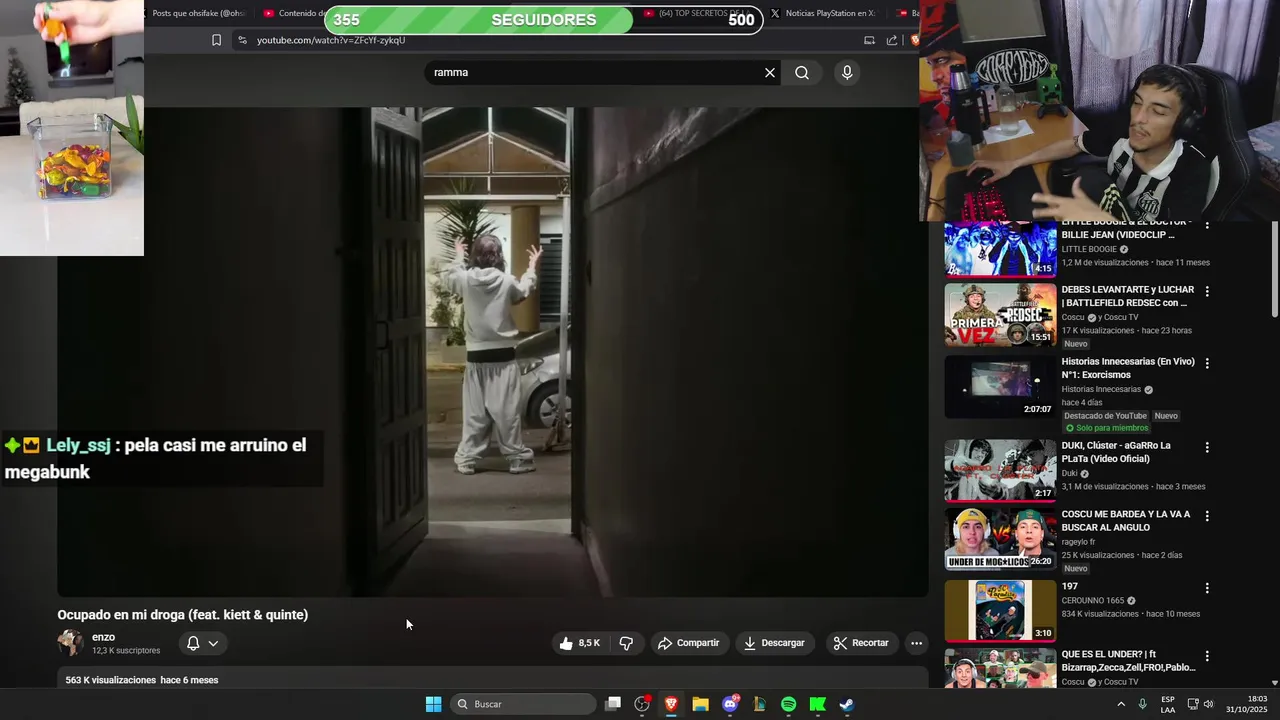Image resolution: width=1280 pixels, height=720 pixels.
Task: Expand description at '563 K visualizaciones'
Action: click(142, 680)
